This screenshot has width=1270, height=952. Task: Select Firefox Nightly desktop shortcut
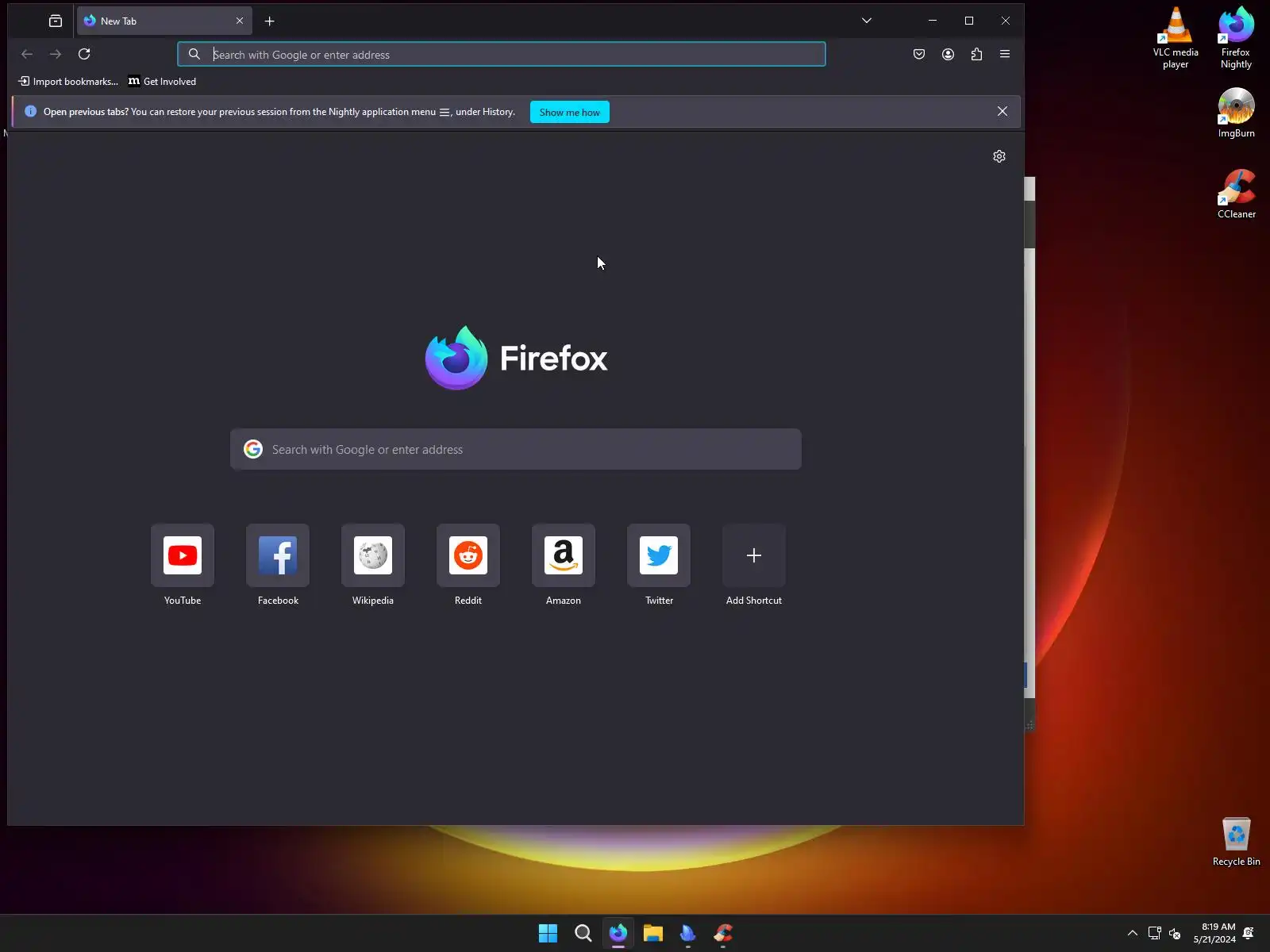coord(1236,38)
